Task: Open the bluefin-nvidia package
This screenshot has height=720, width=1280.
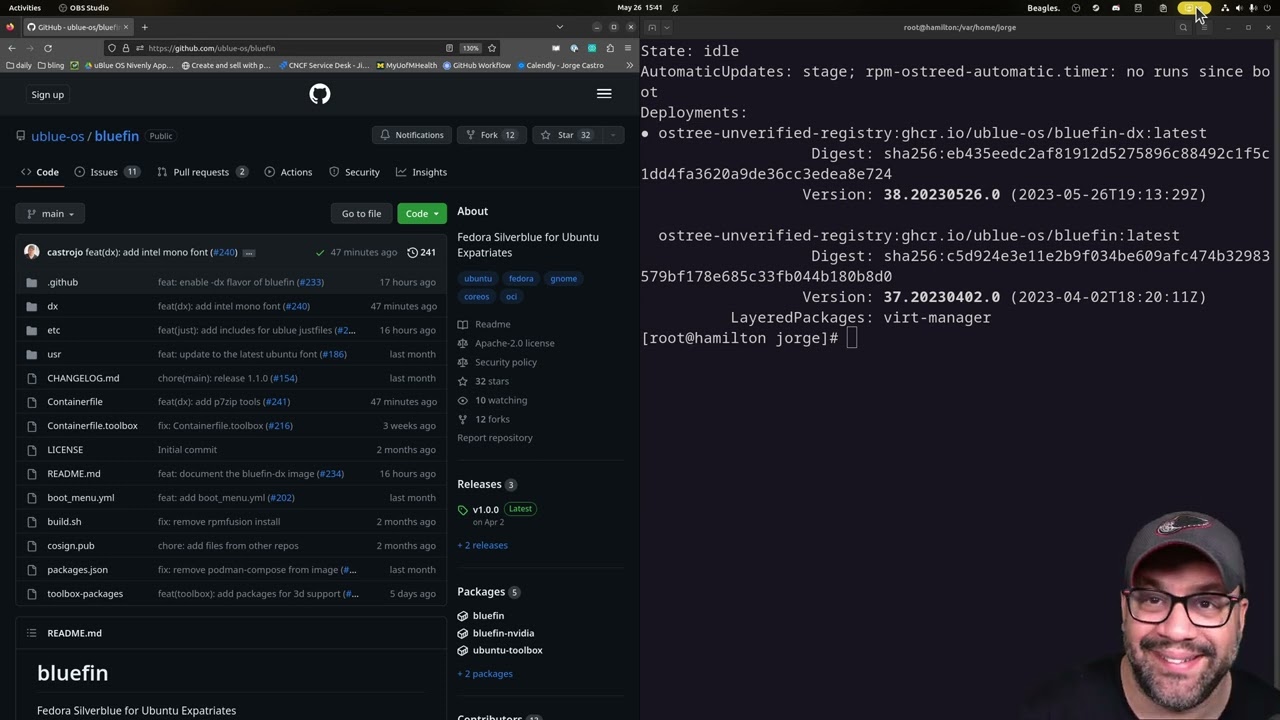Action: click(x=503, y=633)
